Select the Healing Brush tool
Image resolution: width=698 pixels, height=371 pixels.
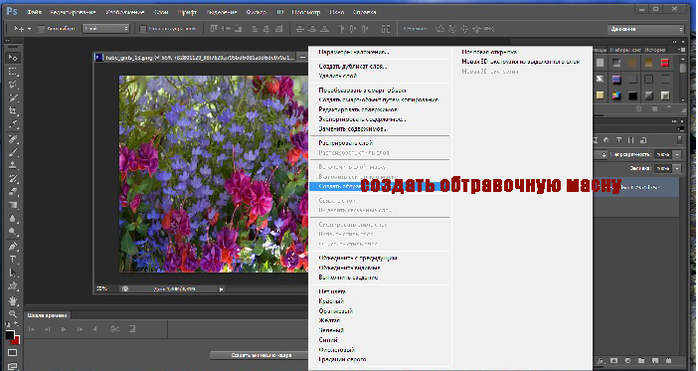[12, 139]
